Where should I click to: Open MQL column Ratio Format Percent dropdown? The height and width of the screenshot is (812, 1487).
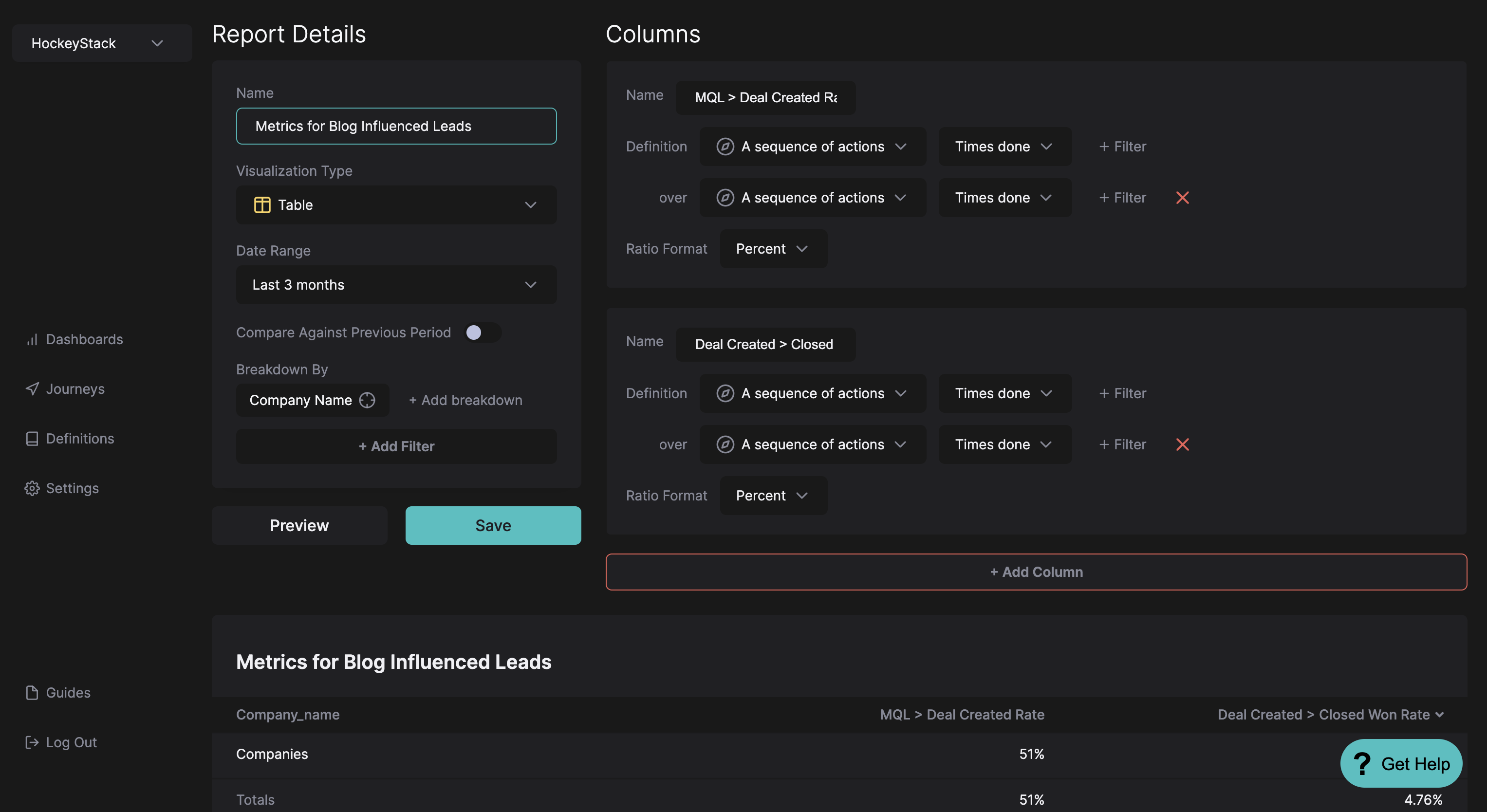[773, 249]
